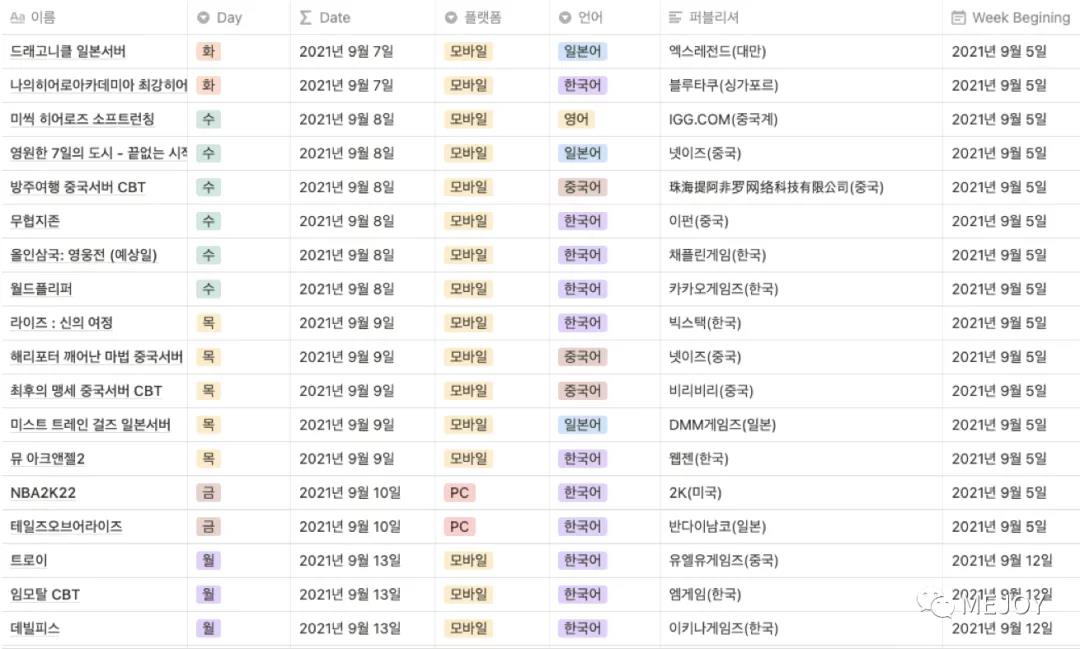Click the calendar icon beside Week Begining header
The width and height of the screenshot is (1080, 649).
(x=958, y=17)
